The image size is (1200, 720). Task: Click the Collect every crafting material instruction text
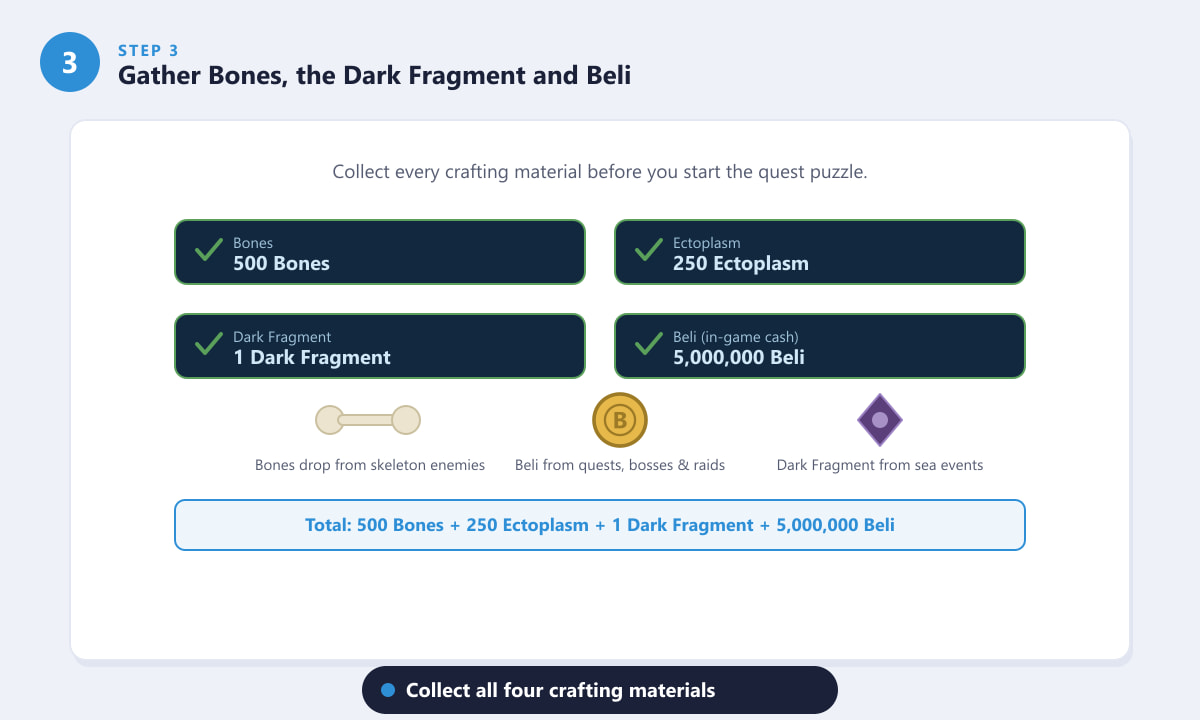point(600,172)
